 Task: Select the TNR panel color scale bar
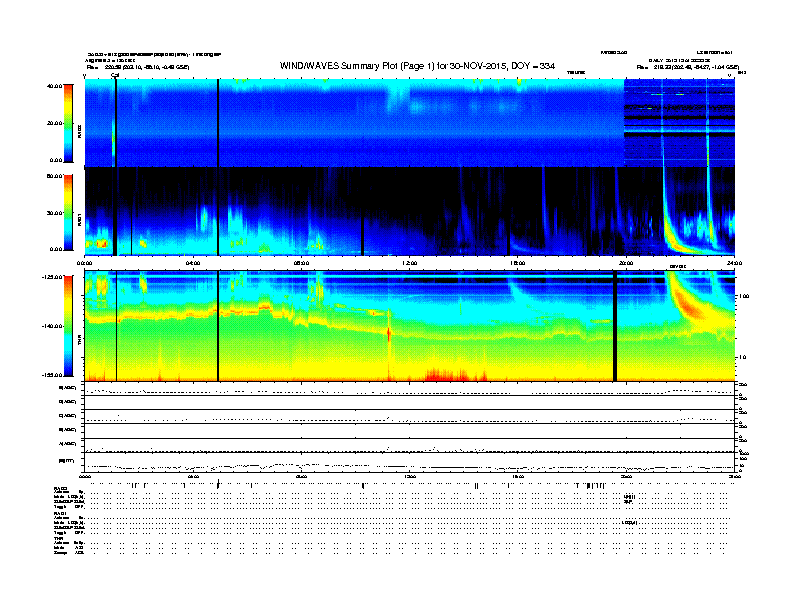click(x=68, y=326)
